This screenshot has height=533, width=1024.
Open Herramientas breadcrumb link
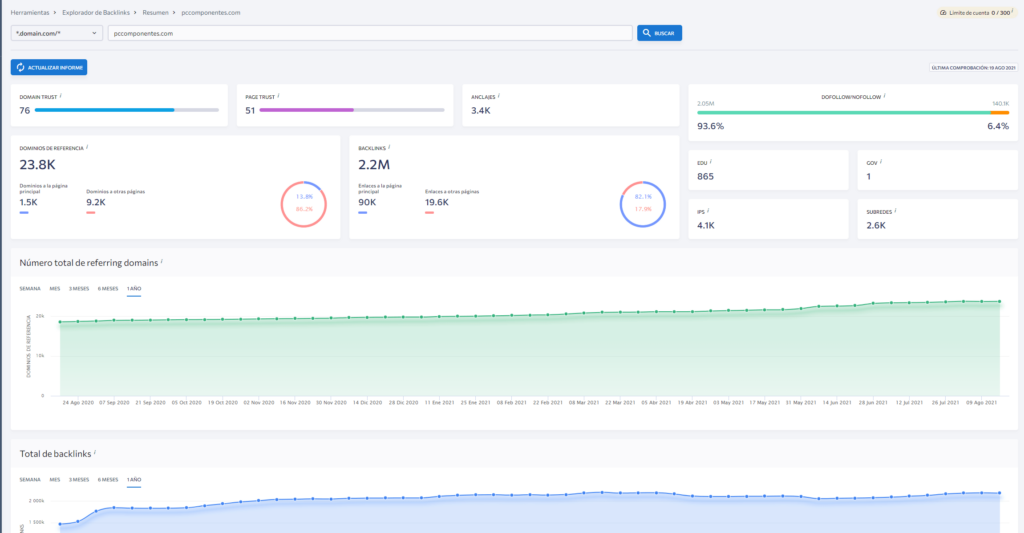(30, 12)
